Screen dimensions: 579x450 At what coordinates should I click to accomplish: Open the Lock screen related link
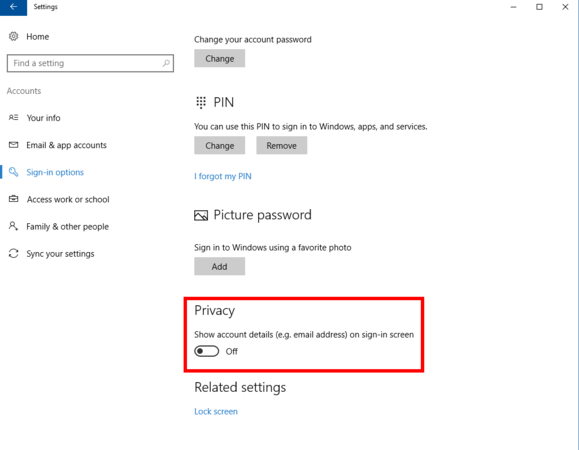pyautogui.click(x=216, y=411)
